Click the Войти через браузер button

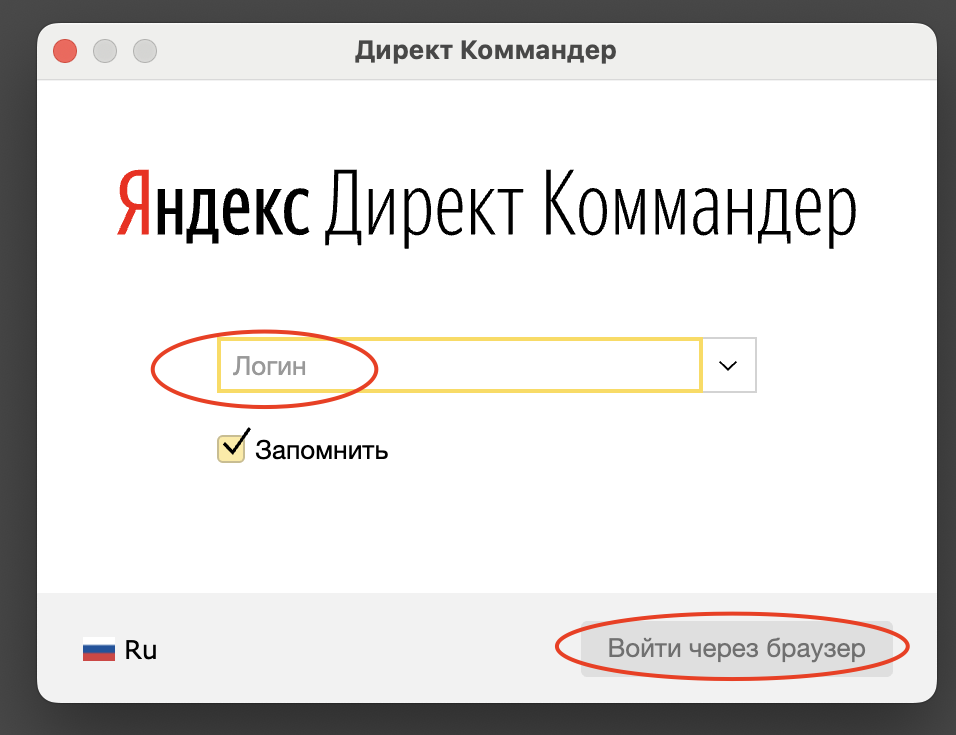click(737, 648)
